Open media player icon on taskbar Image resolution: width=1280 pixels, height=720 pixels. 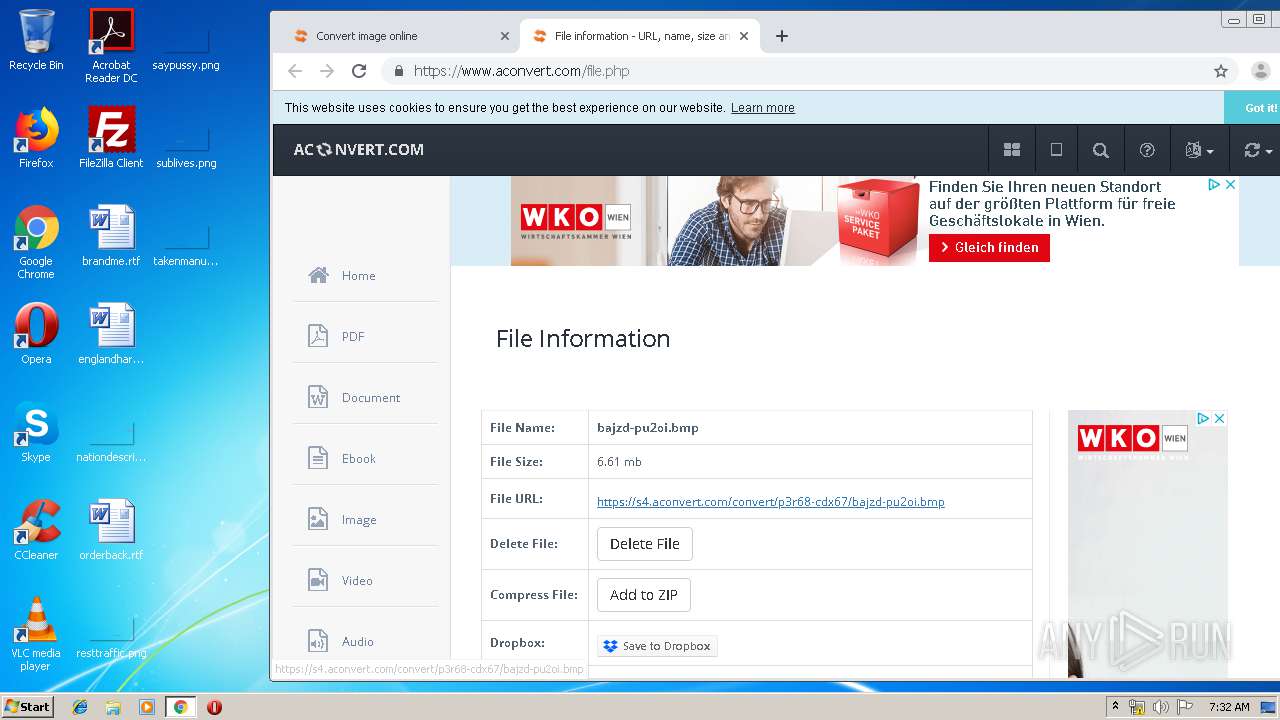(146, 707)
